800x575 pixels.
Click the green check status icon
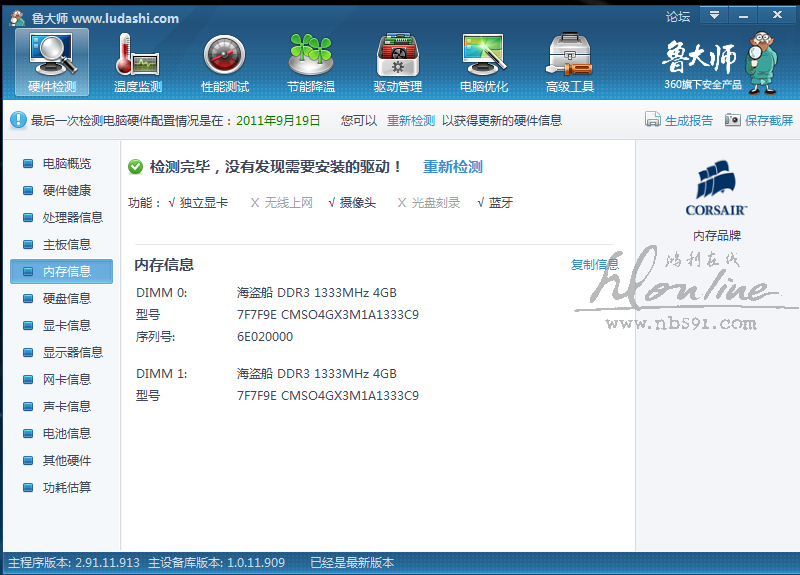click(135, 167)
